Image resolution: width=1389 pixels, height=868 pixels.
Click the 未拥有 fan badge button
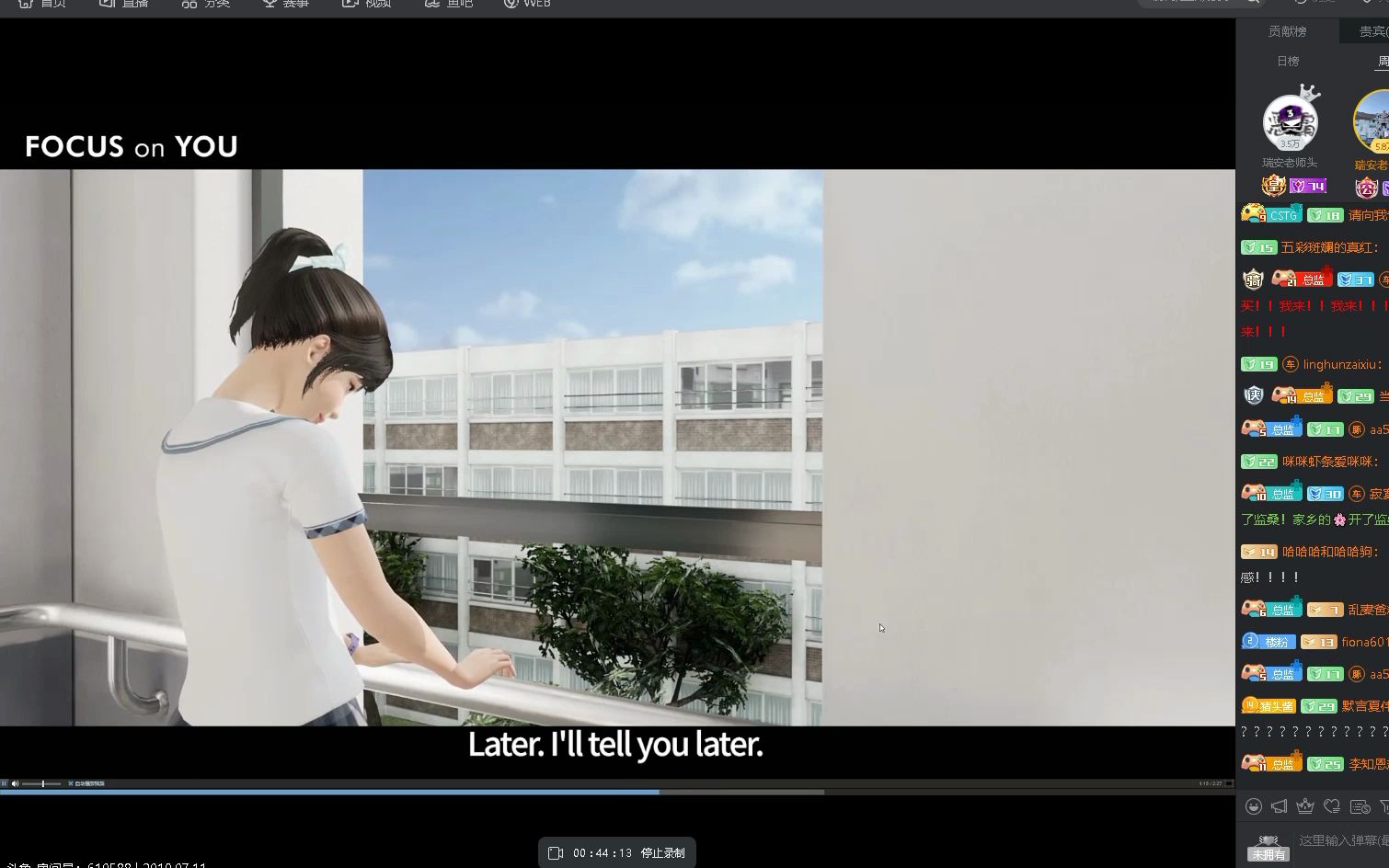click(1268, 854)
